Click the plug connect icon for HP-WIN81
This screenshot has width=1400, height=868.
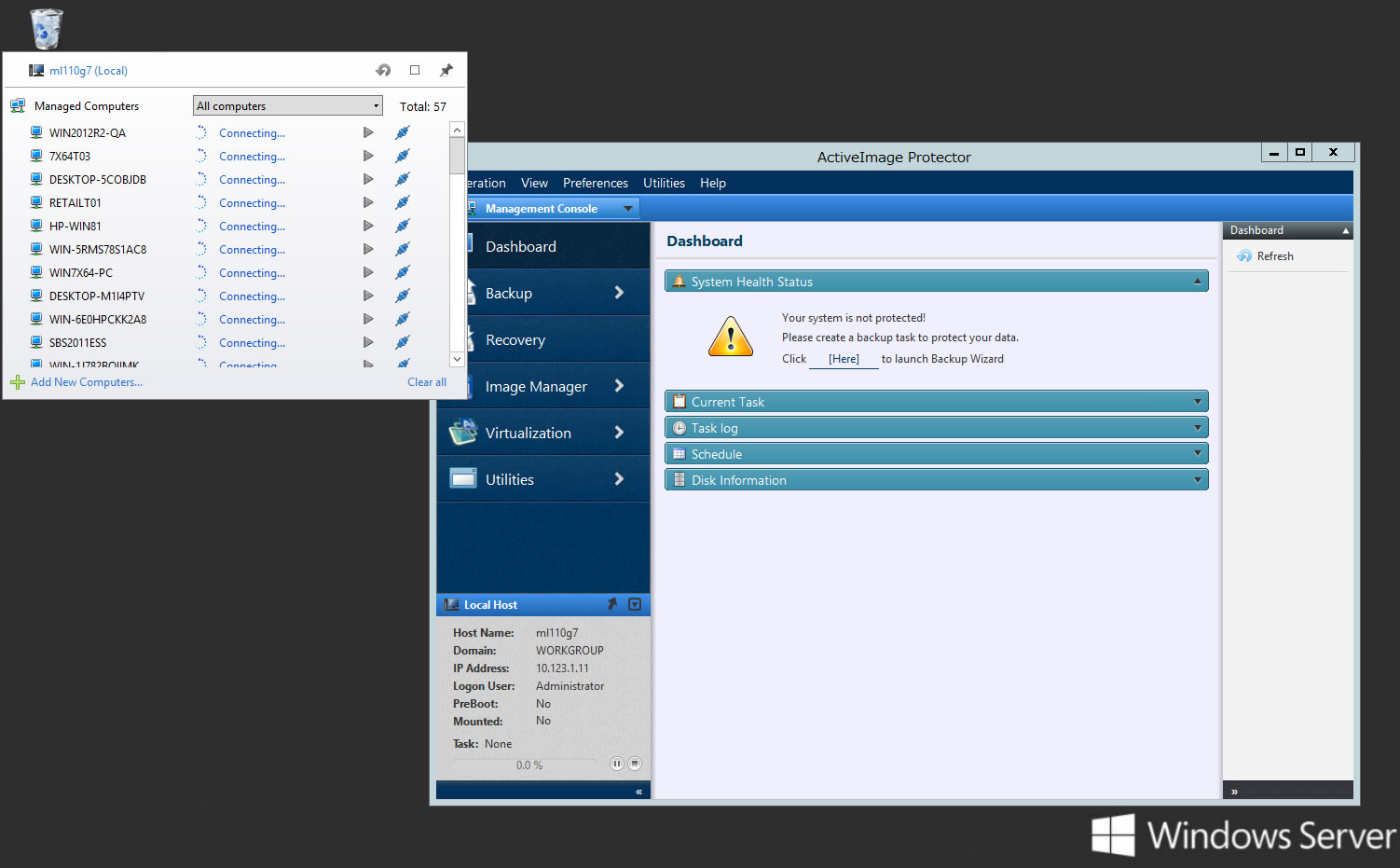pyautogui.click(x=403, y=226)
